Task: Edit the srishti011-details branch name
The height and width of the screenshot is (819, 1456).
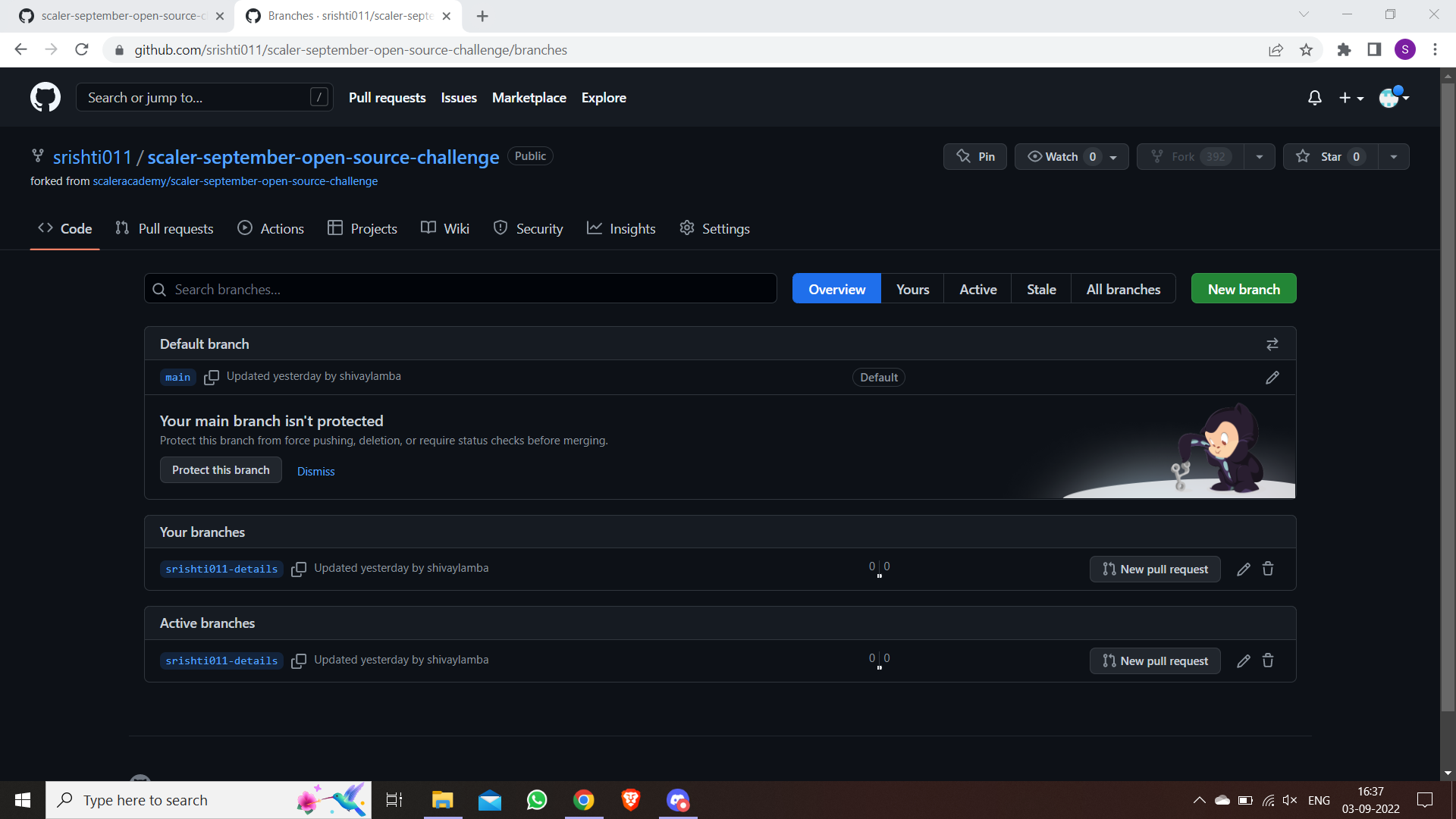Action: pyautogui.click(x=1243, y=569)
